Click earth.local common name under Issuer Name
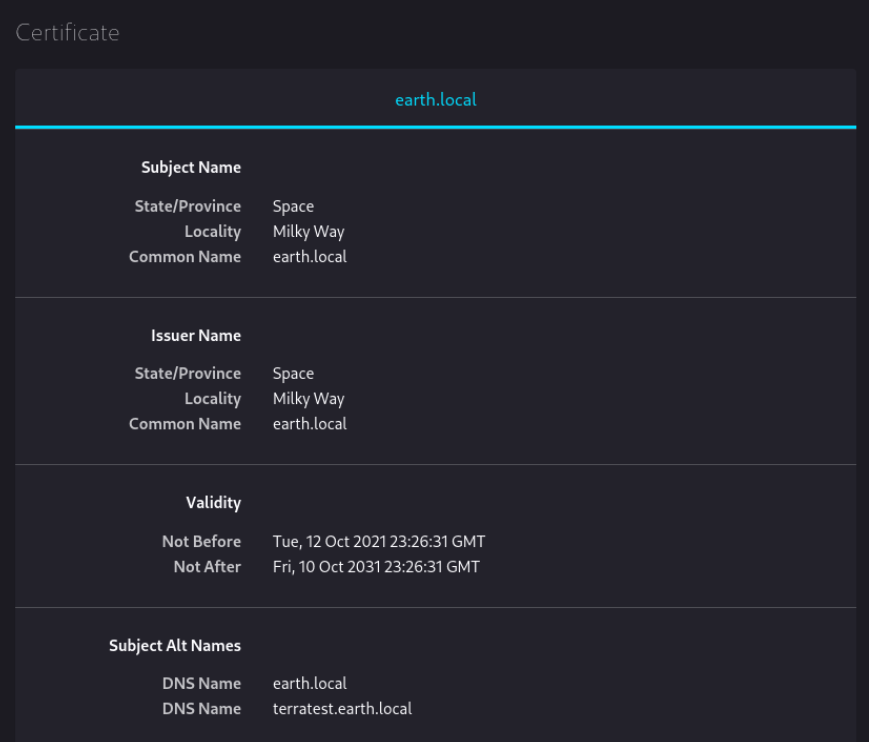869x742 pixels. (309, 424)
